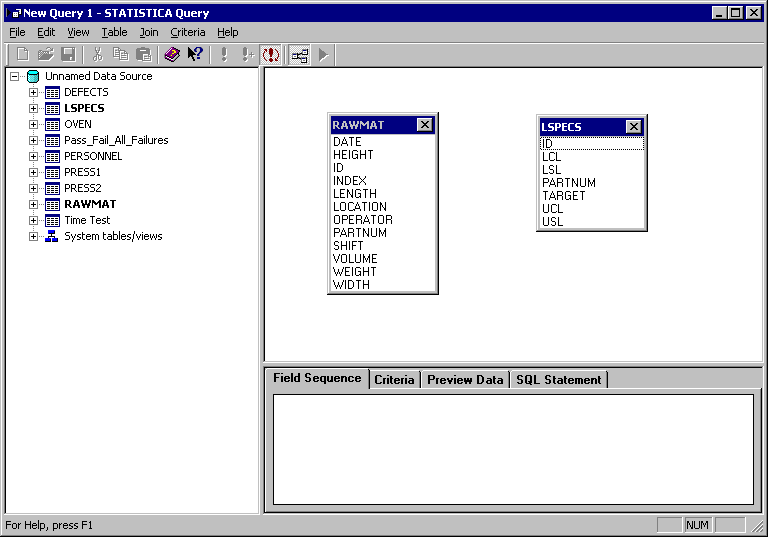Switch to the SQL Statement tab
The image size is (768, 537).
tap(558, 380)
